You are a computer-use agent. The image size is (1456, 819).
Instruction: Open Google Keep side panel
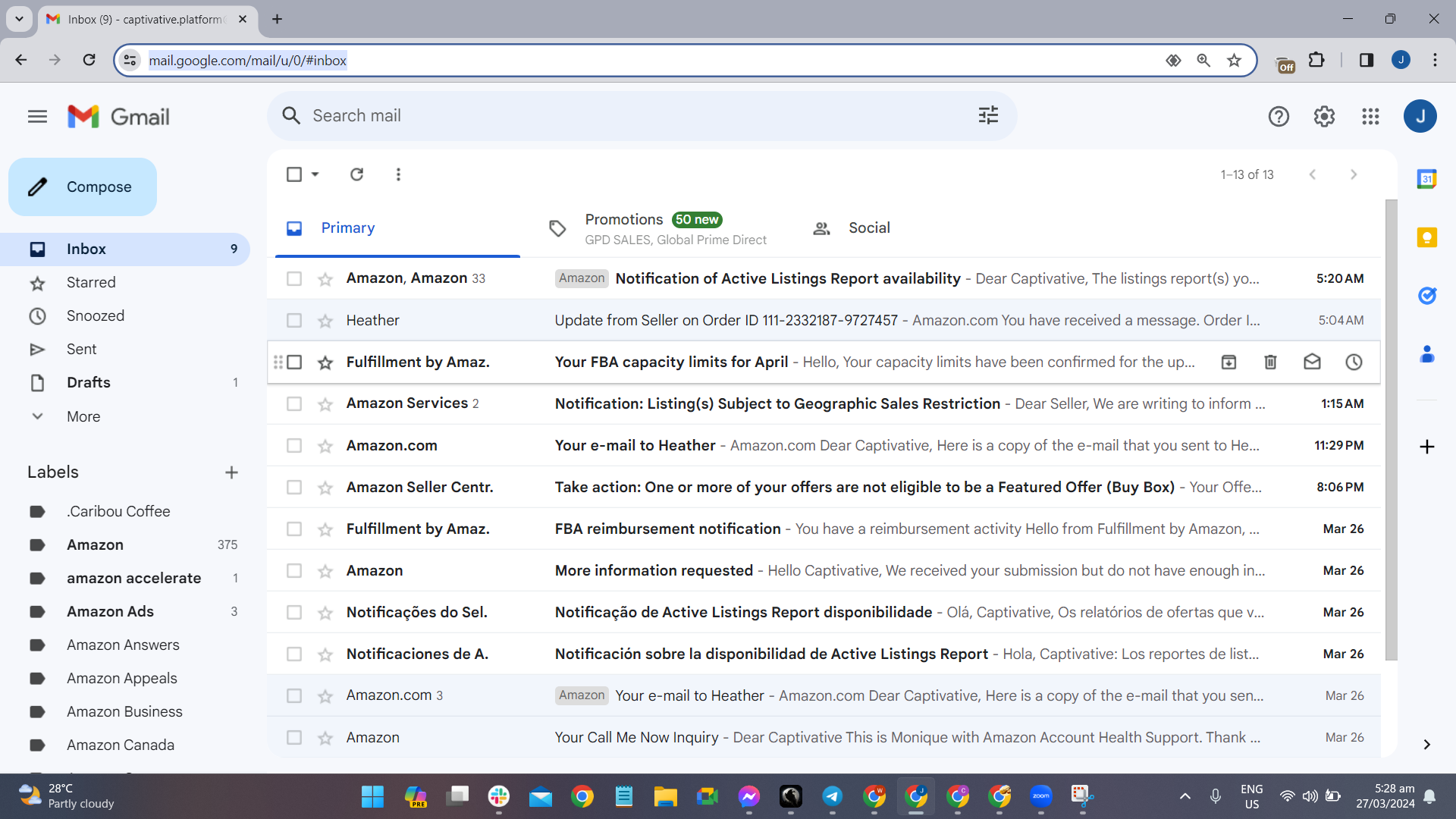coord(1426,237)
